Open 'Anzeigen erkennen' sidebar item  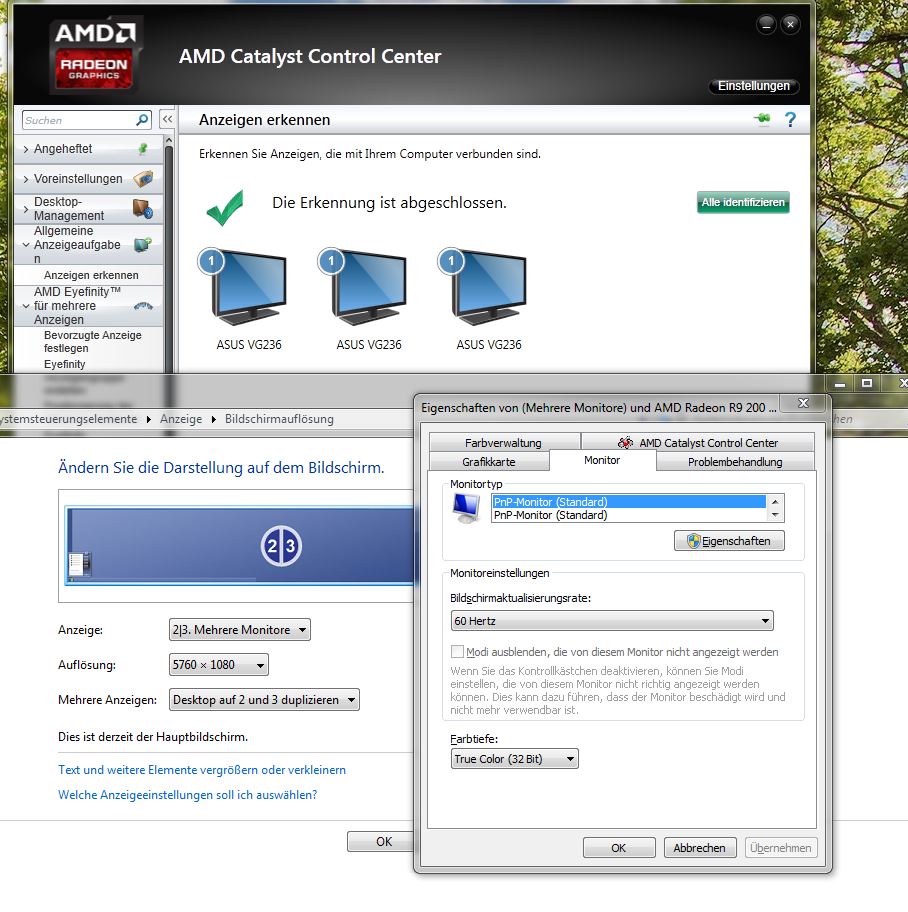click(x=91, y=275)
